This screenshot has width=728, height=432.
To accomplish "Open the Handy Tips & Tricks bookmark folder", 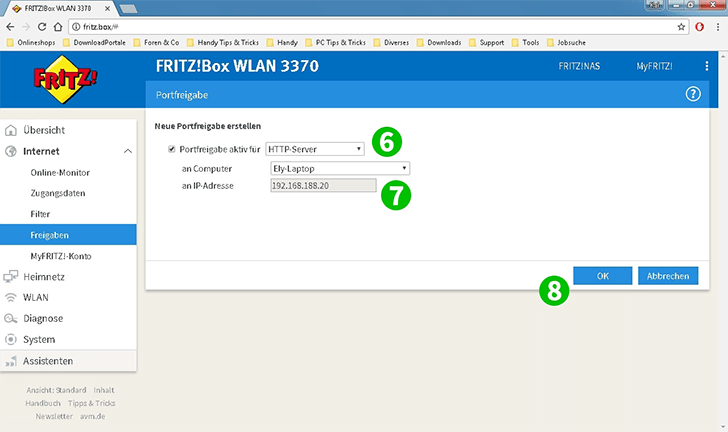I will [x=223, y=43].
